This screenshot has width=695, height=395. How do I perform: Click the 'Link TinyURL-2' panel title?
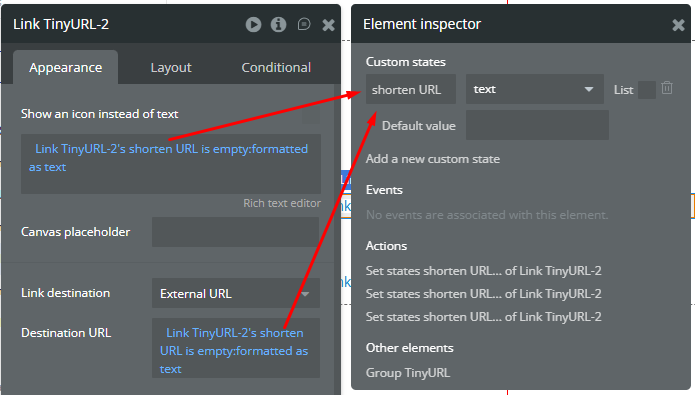click(x=61, y=24)
